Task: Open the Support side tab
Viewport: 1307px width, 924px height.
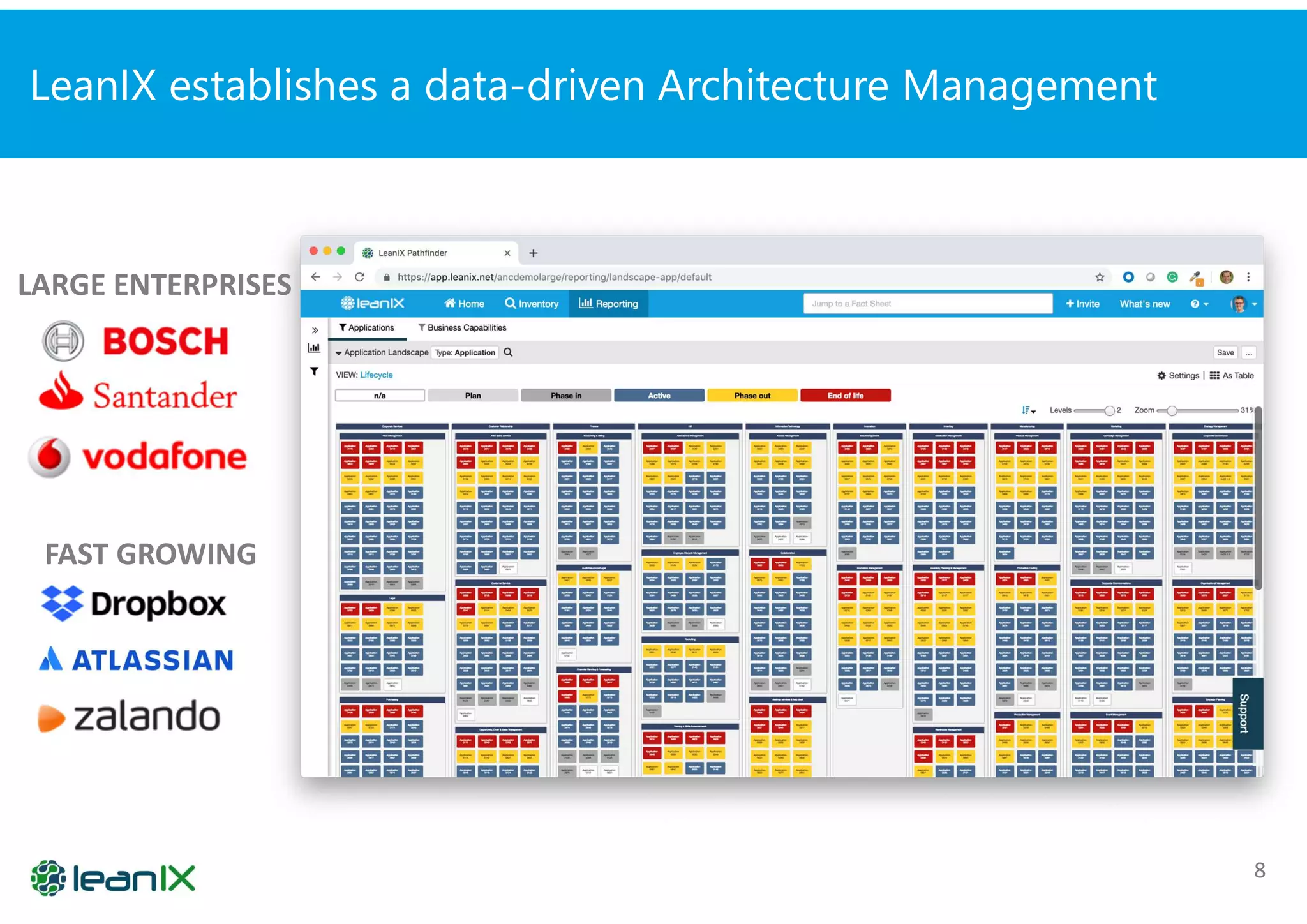Action: tap(1247, 713)
